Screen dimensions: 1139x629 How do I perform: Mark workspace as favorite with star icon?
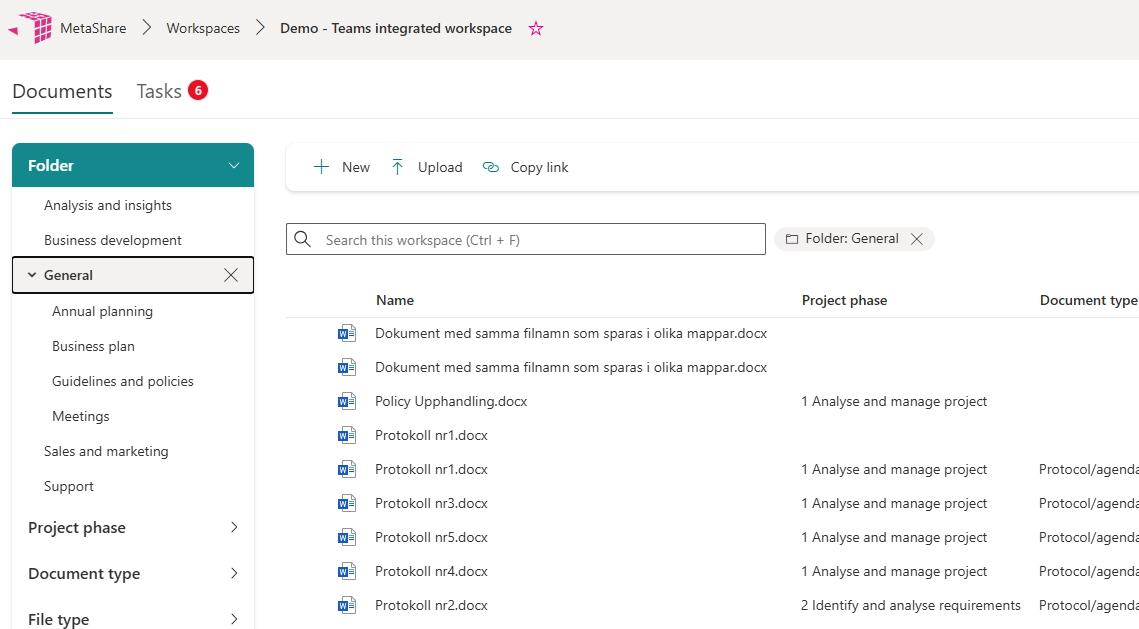click(536, 29)
